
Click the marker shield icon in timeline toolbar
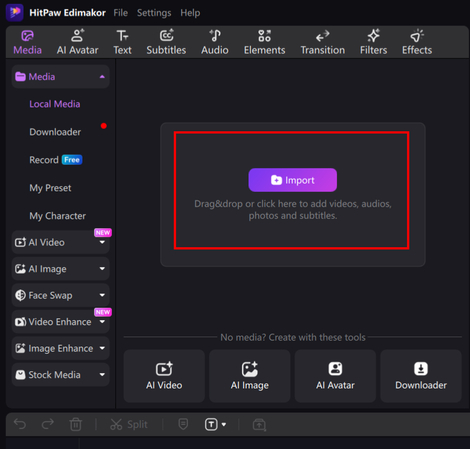[183, 424]
